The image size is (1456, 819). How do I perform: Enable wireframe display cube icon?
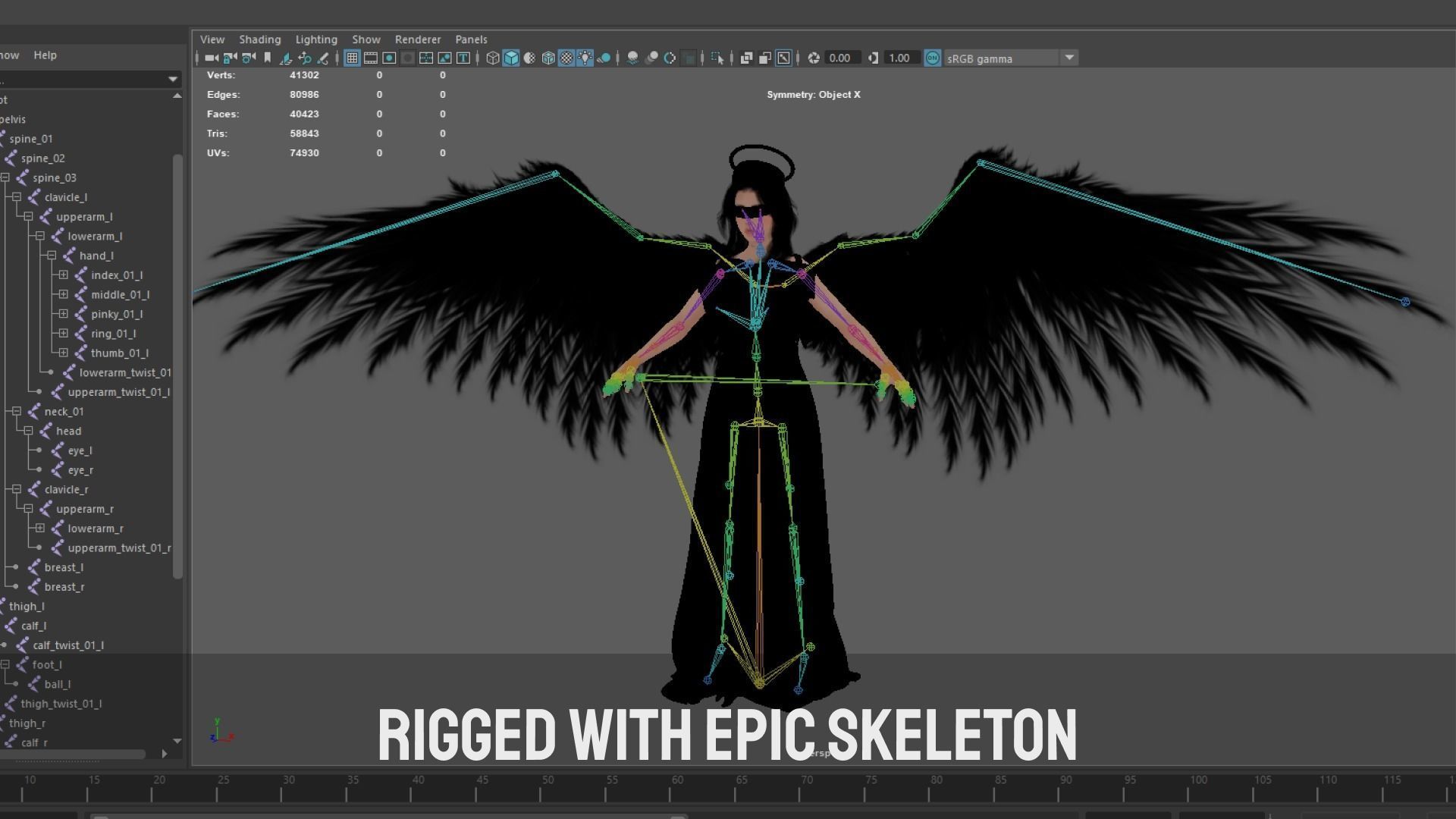(493, 58)
